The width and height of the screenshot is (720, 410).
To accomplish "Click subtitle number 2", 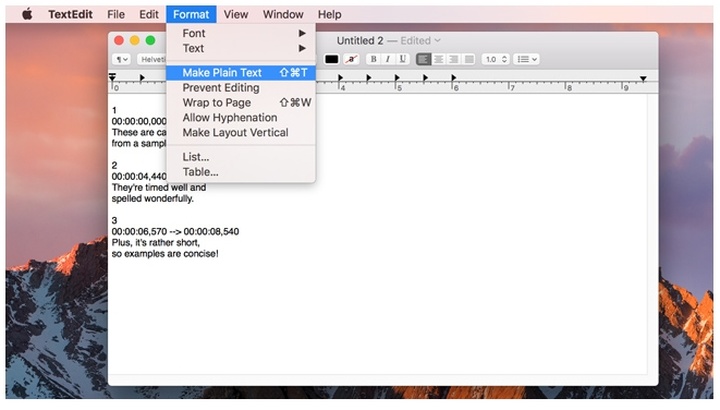I will pos(114,165).
